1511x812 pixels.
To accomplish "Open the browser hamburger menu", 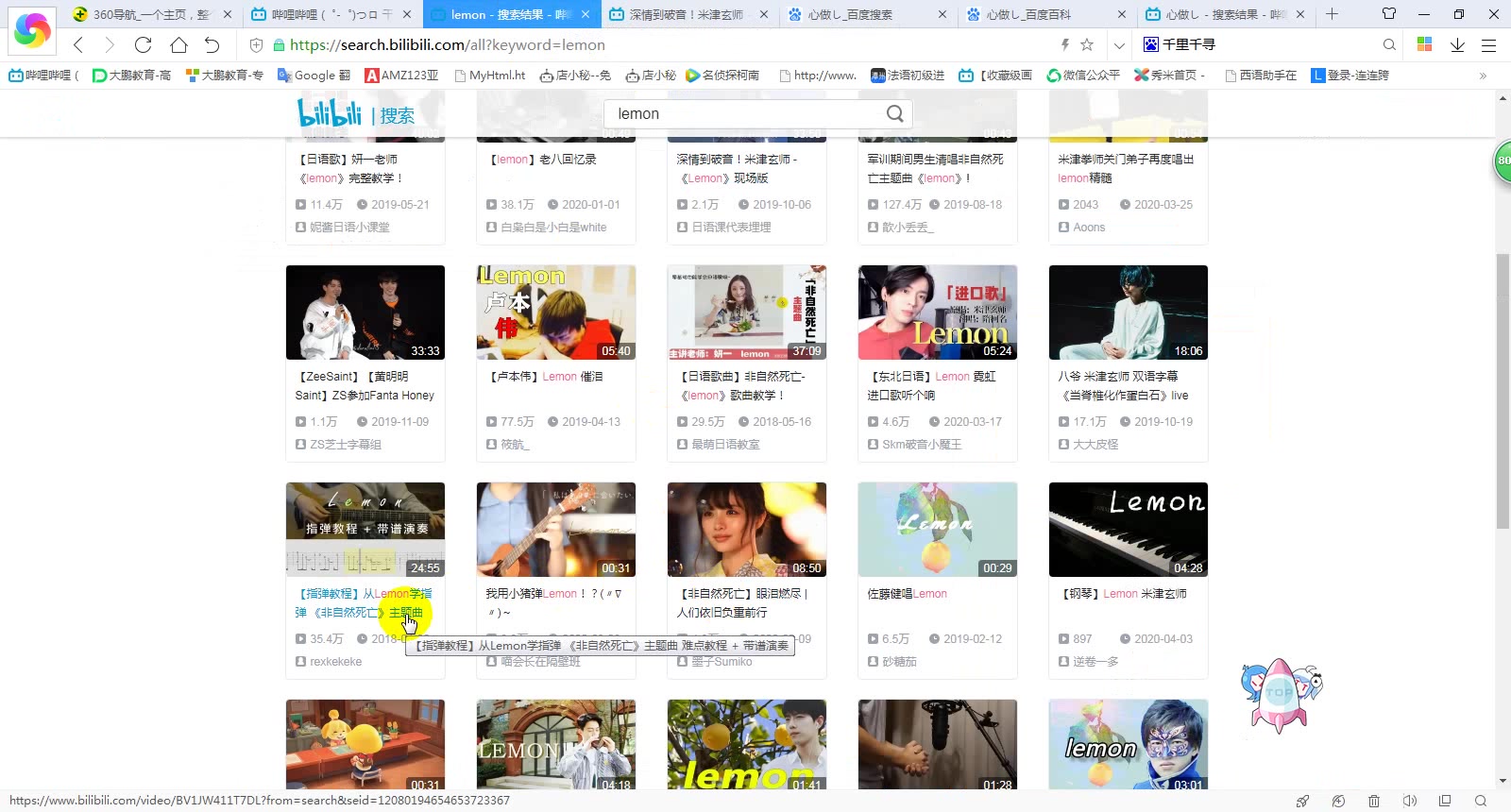I will tap(1489, 44).
